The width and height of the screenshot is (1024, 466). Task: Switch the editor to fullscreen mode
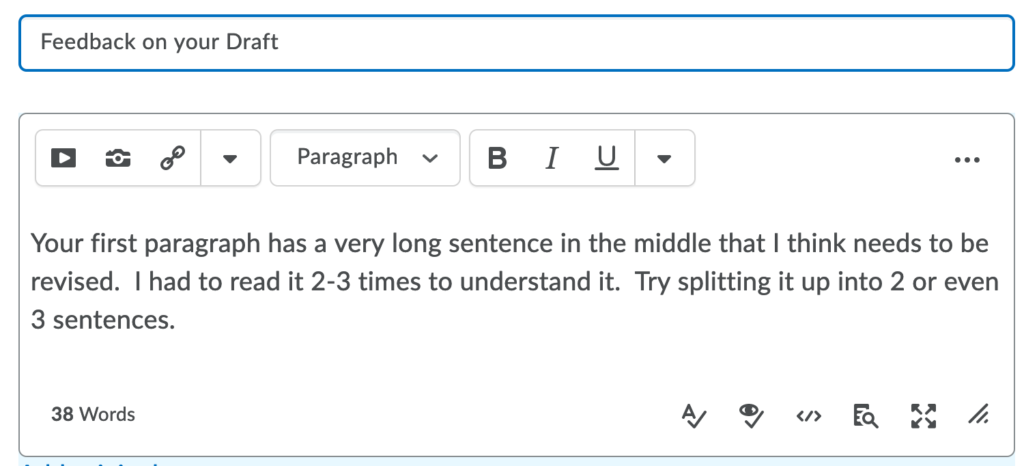coord(923,415)
